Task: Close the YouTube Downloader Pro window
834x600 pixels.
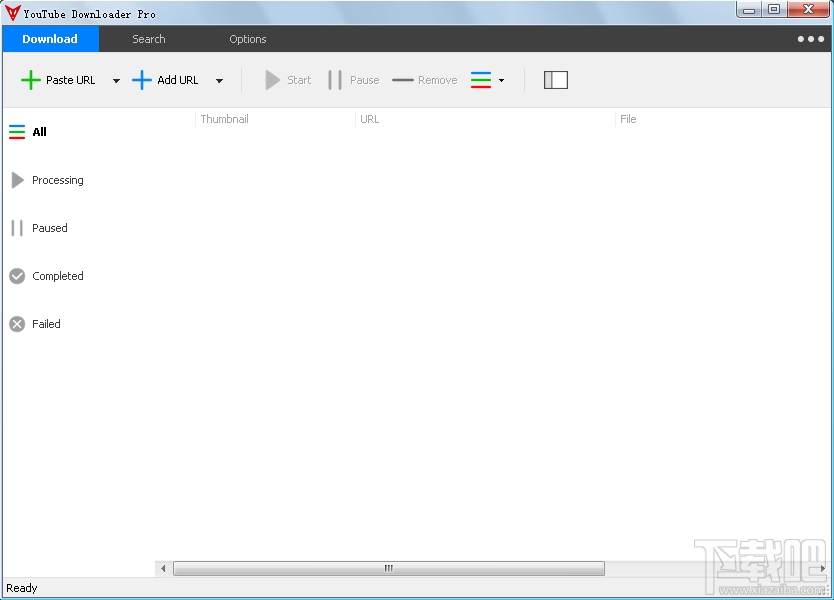Action: pos(808,10)
